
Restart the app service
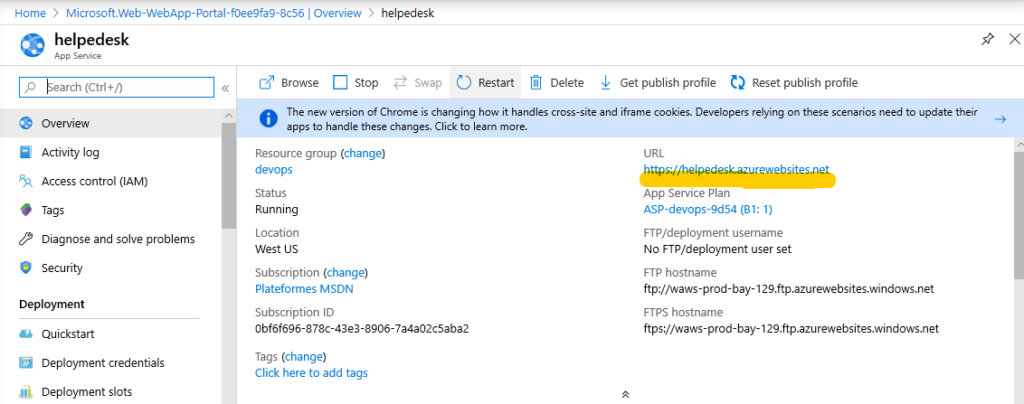point(485,83)
